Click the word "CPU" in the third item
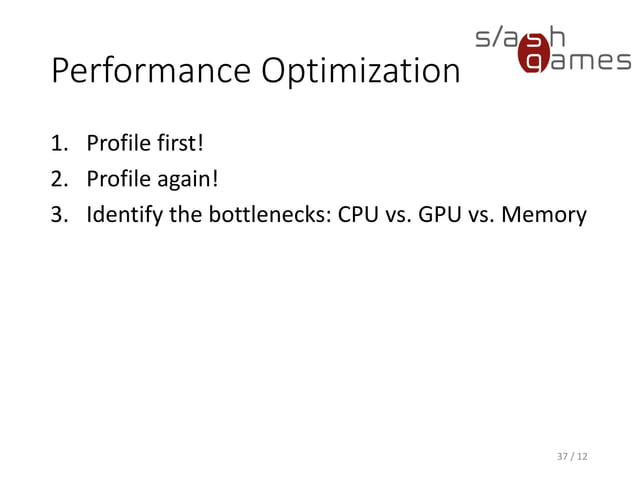 coord(359,213)
